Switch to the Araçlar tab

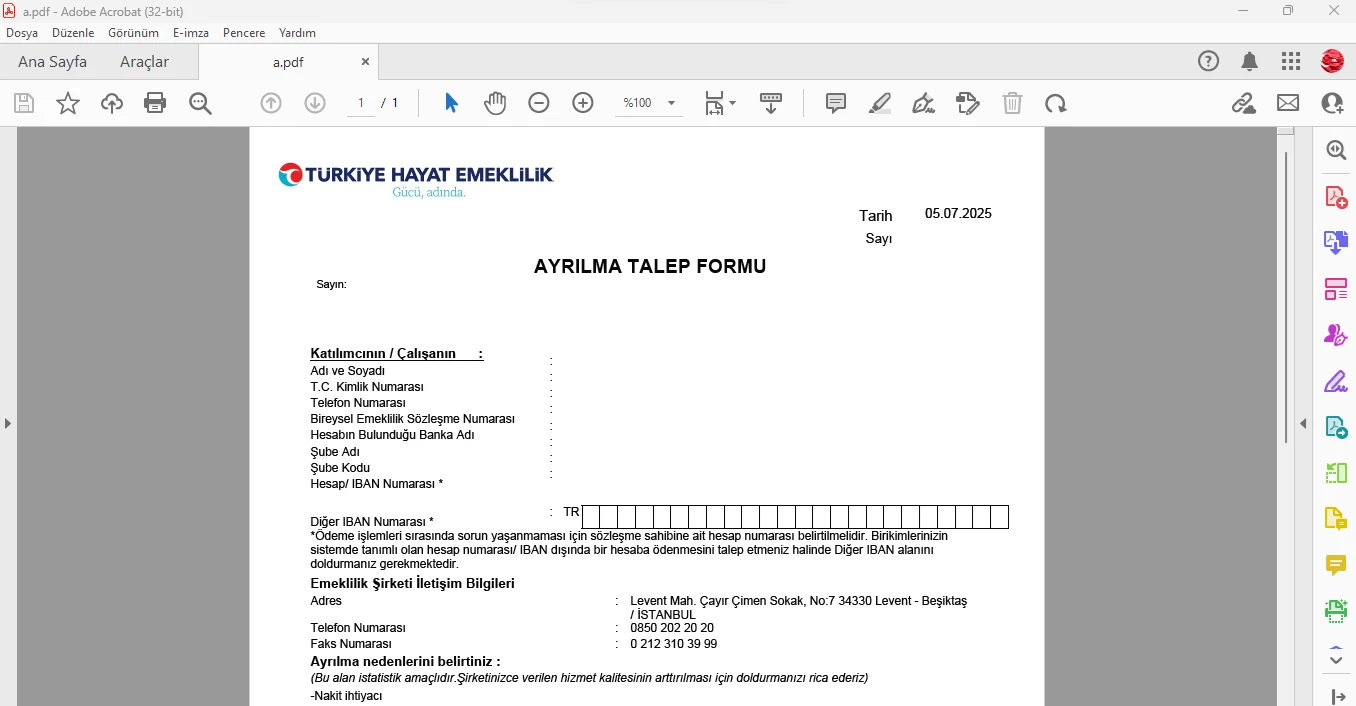tap(145, 62)
